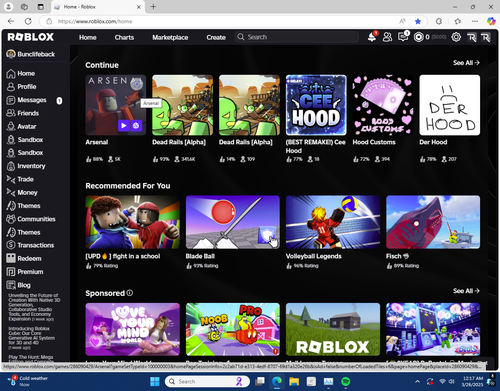The height and width of the screenshot is (391, 500).
Task: Click the taskbar clock showing 12:17 AM
Action: (x=473, y=381)
